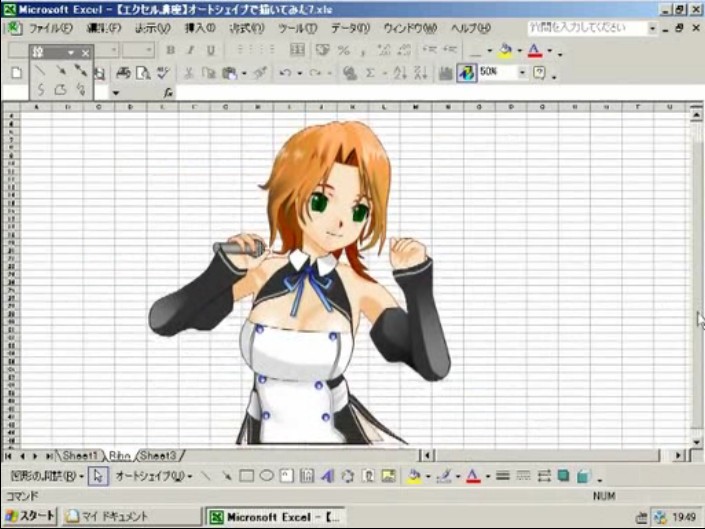Click the Increase Decimal icon
Viewport: 705px width, 529px height.
click(384, 49)
